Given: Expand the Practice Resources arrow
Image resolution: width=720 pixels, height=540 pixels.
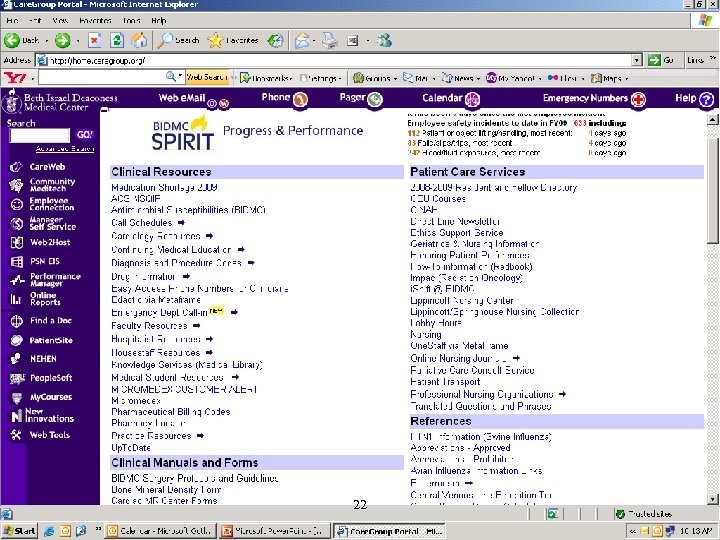Looking at the screenshot, I should pyautogui.click(x=200, y=436).
